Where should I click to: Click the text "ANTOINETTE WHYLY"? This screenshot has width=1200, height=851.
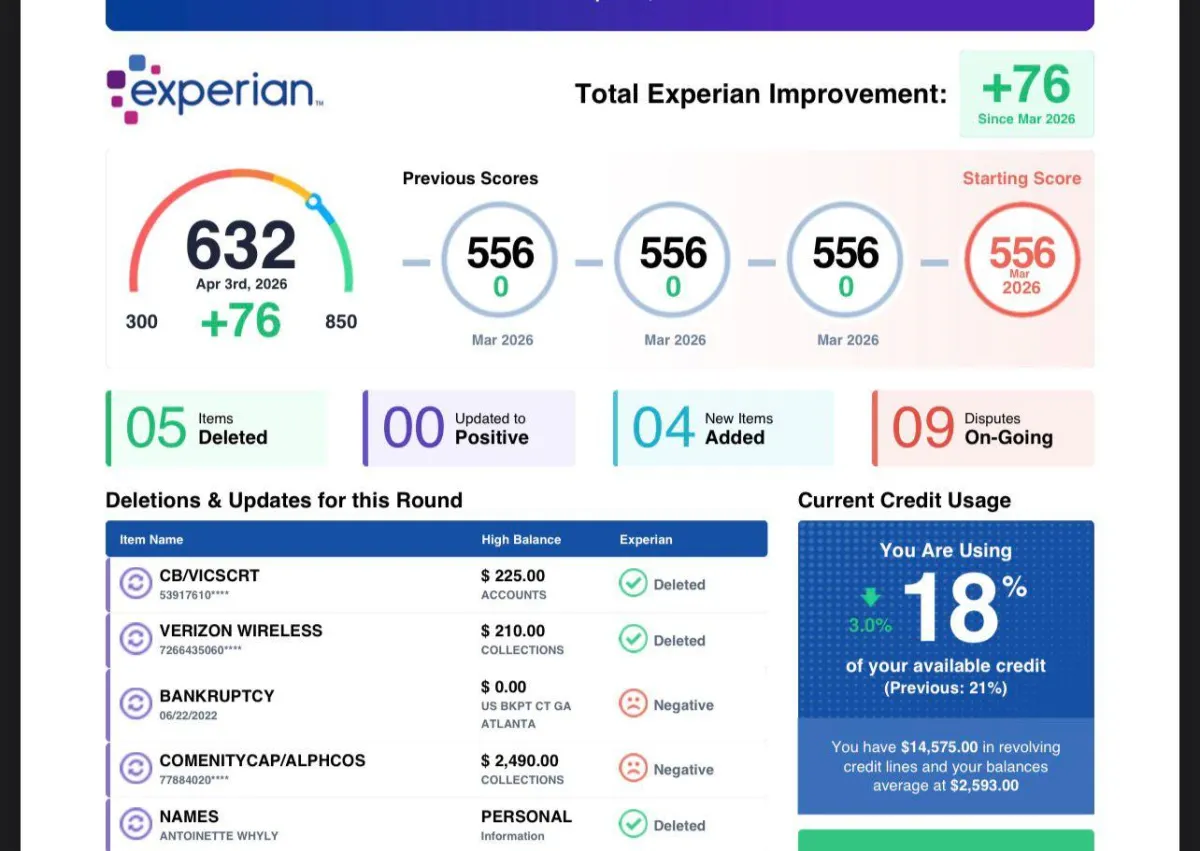(219, 836)
